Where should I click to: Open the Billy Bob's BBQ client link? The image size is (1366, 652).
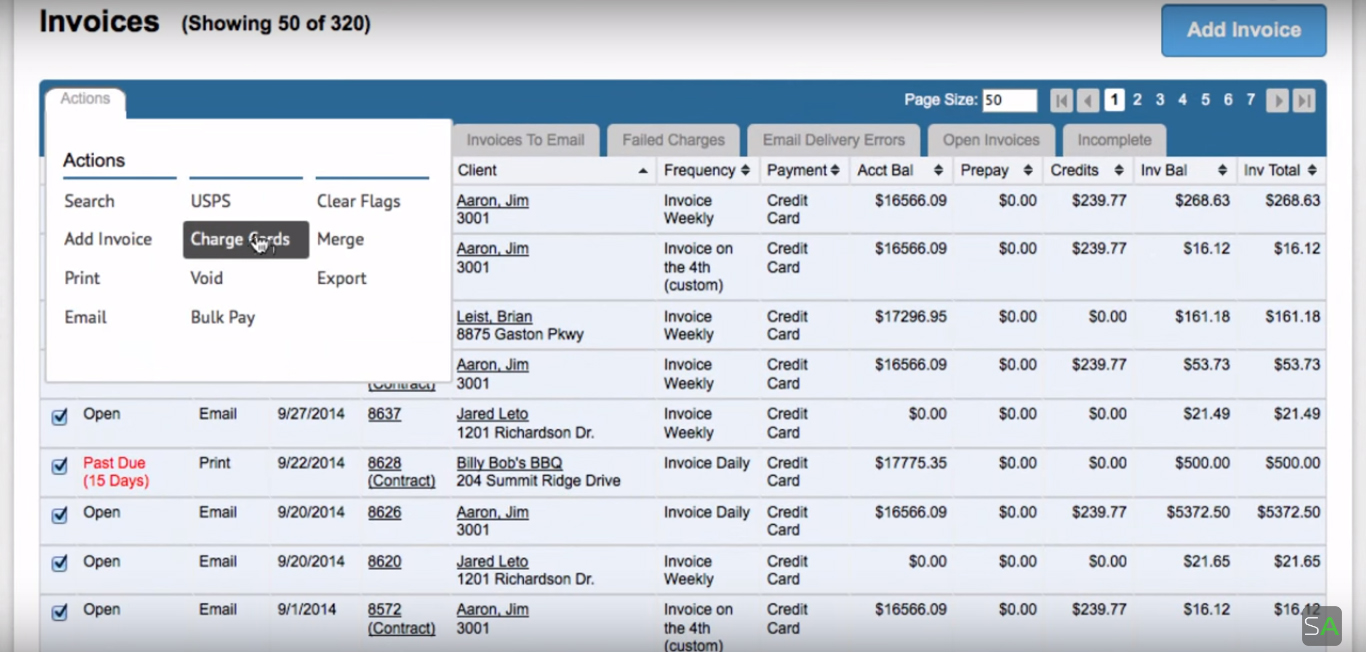509,463
